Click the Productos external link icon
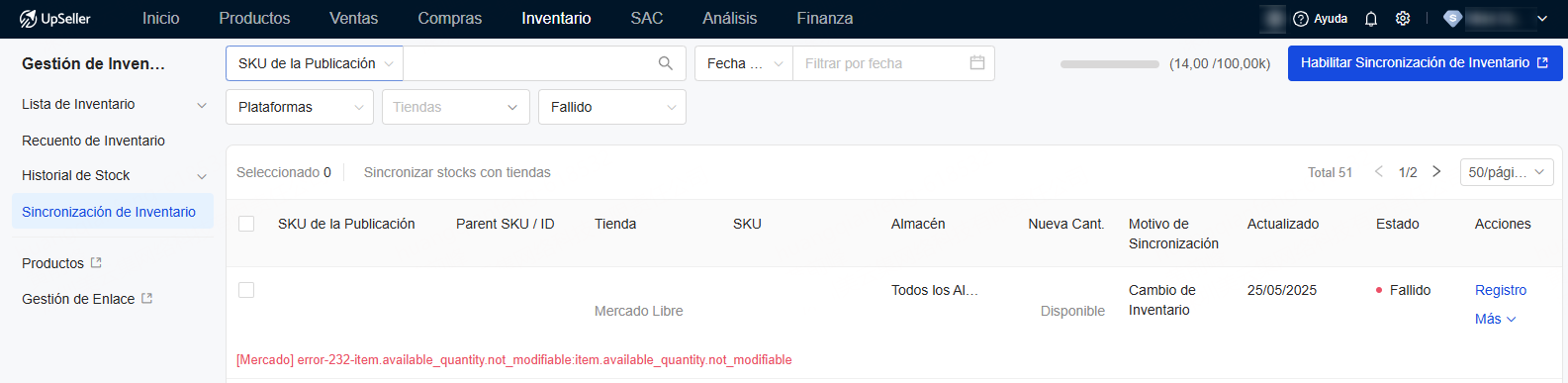The width and height of the screenshot is (1568, 383). click(x=96, y=262)
